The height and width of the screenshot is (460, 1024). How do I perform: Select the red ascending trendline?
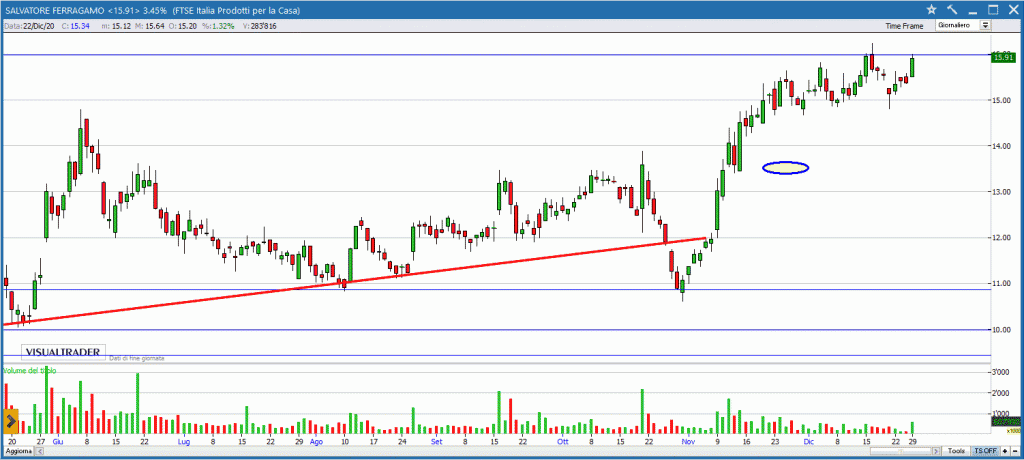(x=355, y=281)
